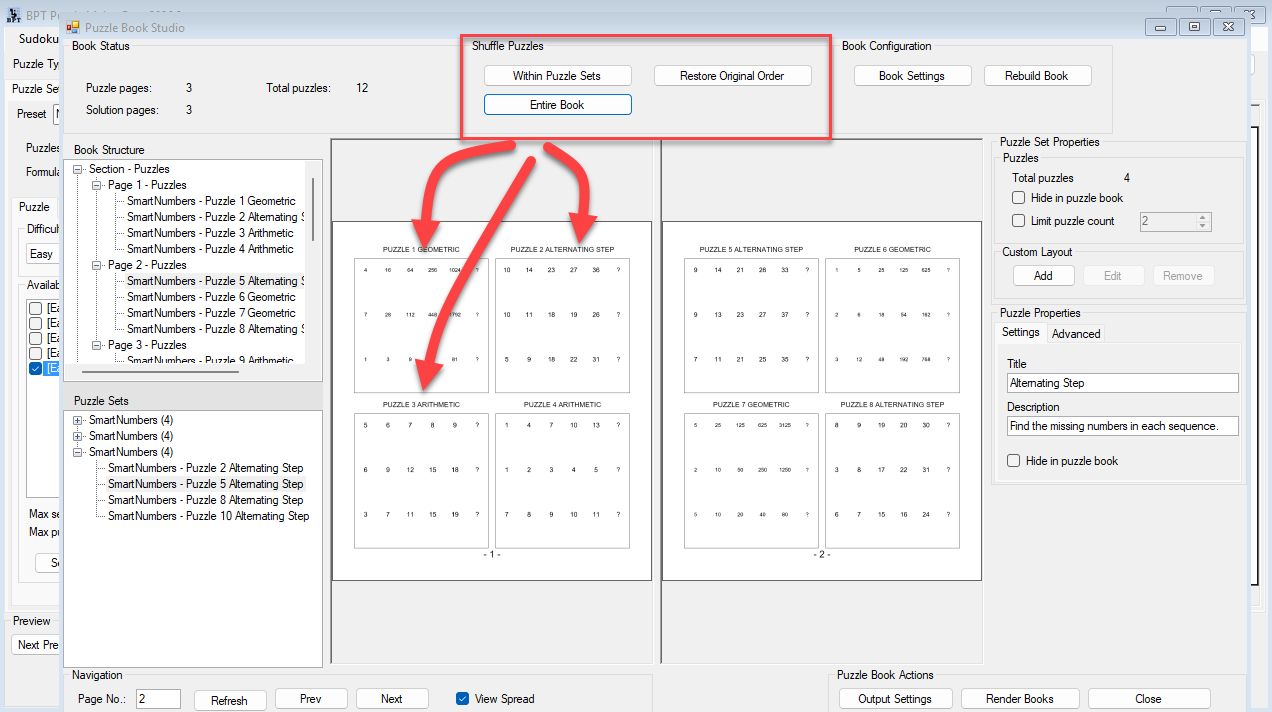The width and height of the screenshot is (1272, 712).
Task: Click the Refresh navigation button
Action: coord(229,700)
